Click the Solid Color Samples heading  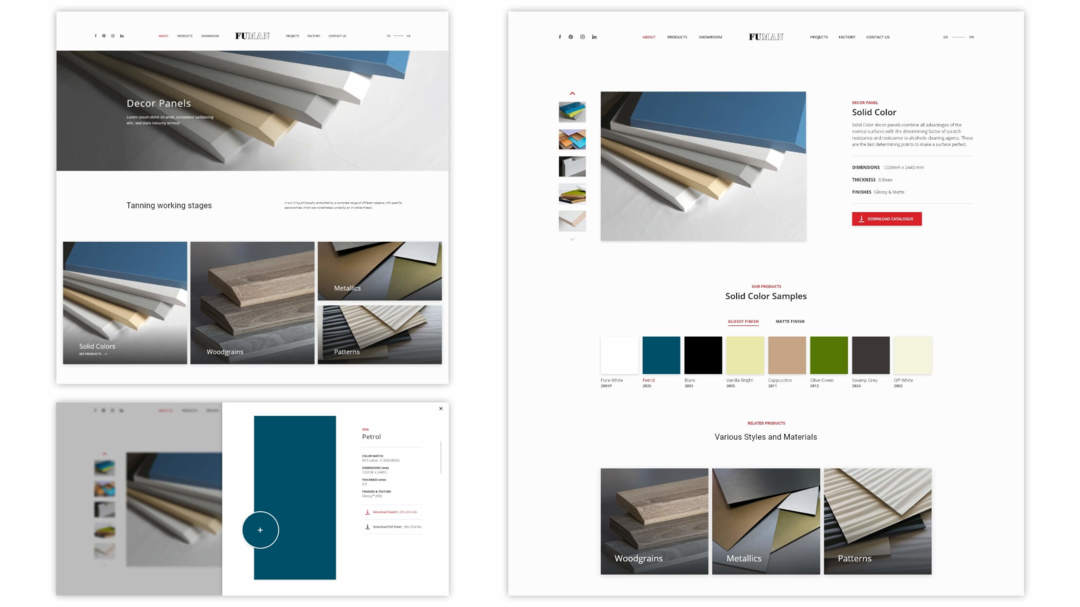pyautogui.click(x=766, y=296)
